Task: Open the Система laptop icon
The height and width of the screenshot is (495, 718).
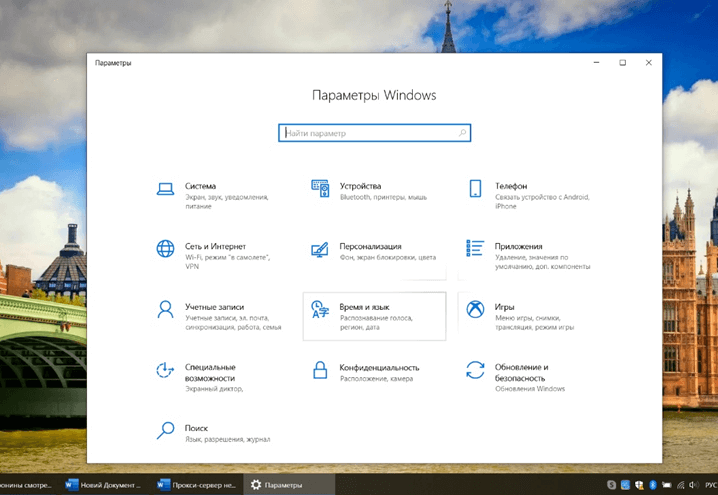Action: [165, 189]
